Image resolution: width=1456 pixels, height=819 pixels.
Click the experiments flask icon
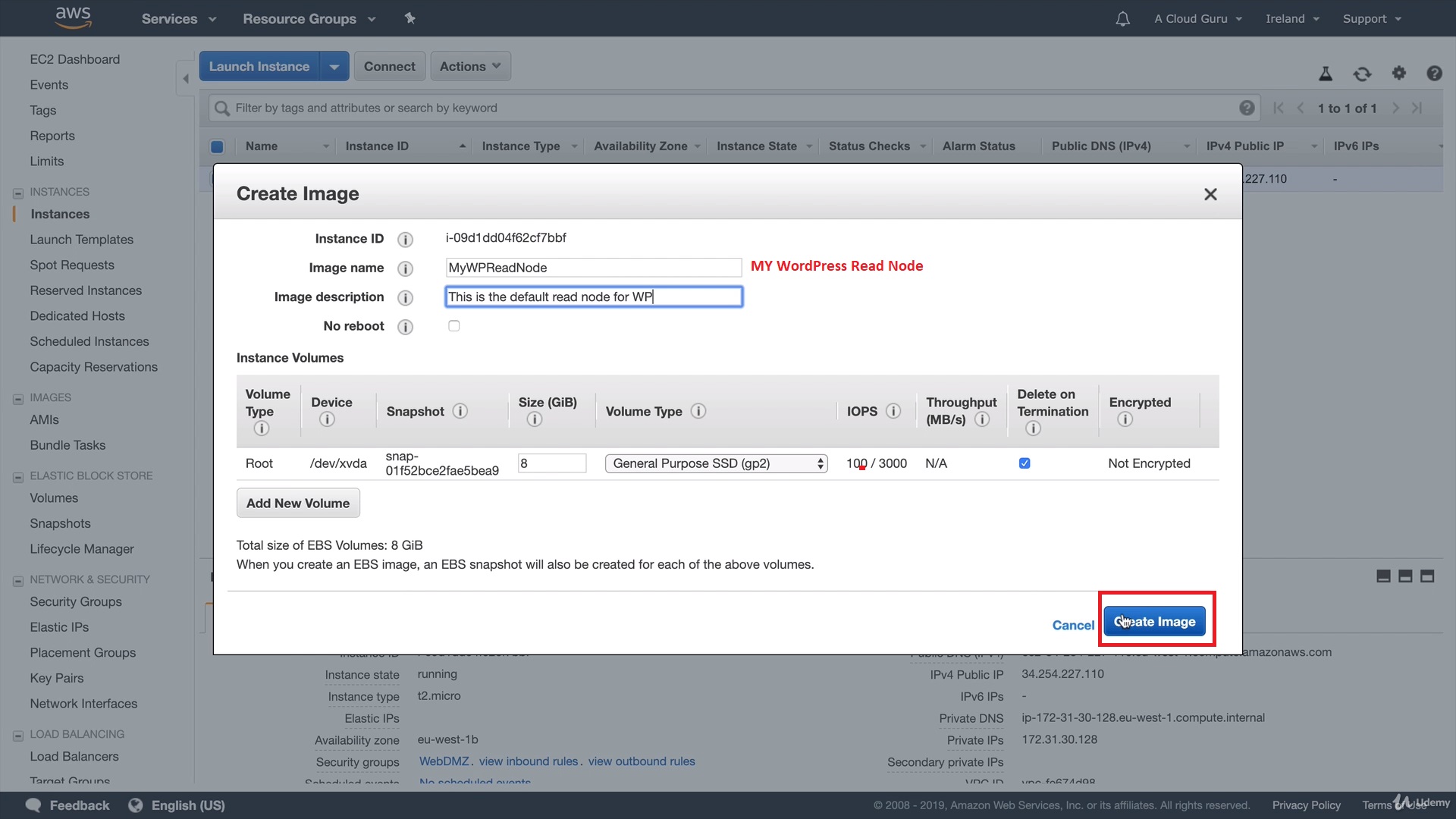(1326, 74)
